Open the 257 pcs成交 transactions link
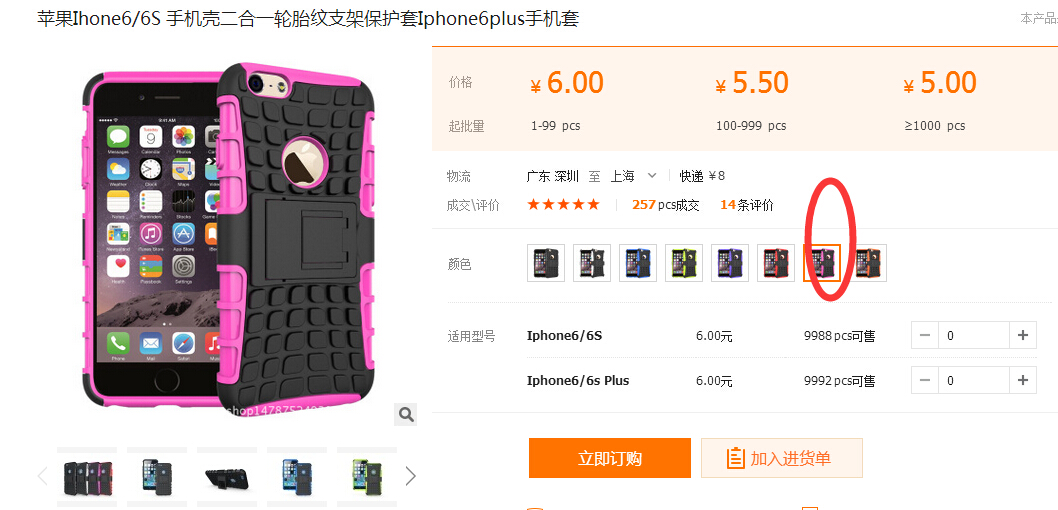The width and height of the screenshot is (1058, 510). [666, 205]
